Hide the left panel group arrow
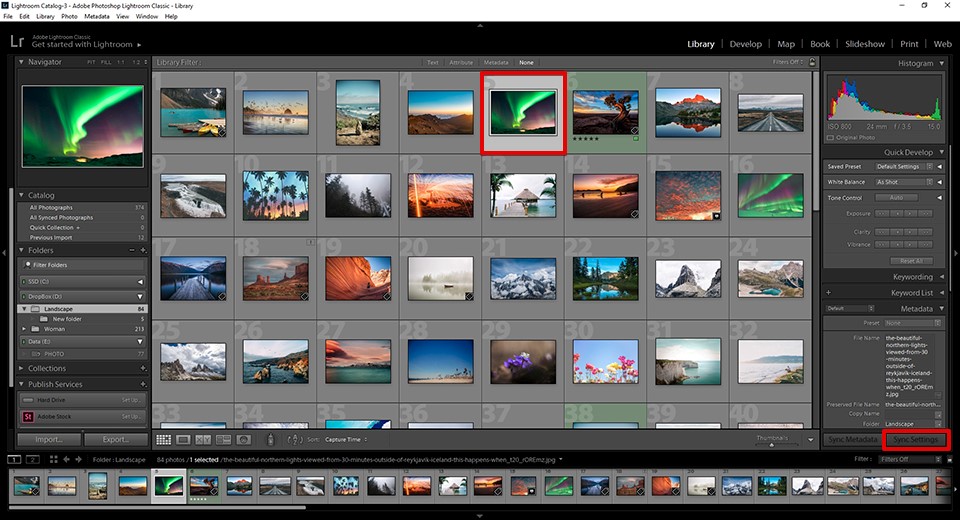This screenshot has height=520, width=960. click(4, 252)
